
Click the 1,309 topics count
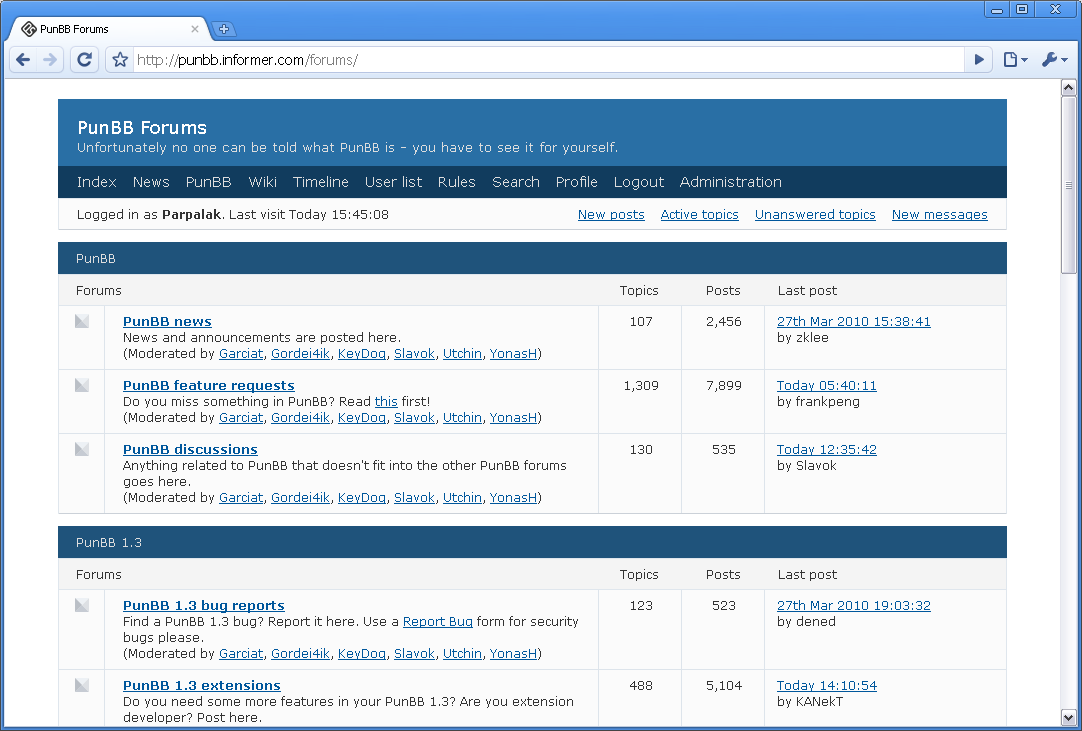click(x=641, y=386)
